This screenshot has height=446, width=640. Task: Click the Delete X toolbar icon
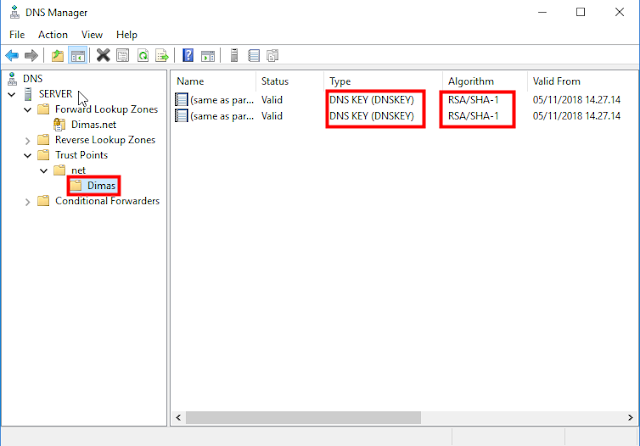coord(103,55)
